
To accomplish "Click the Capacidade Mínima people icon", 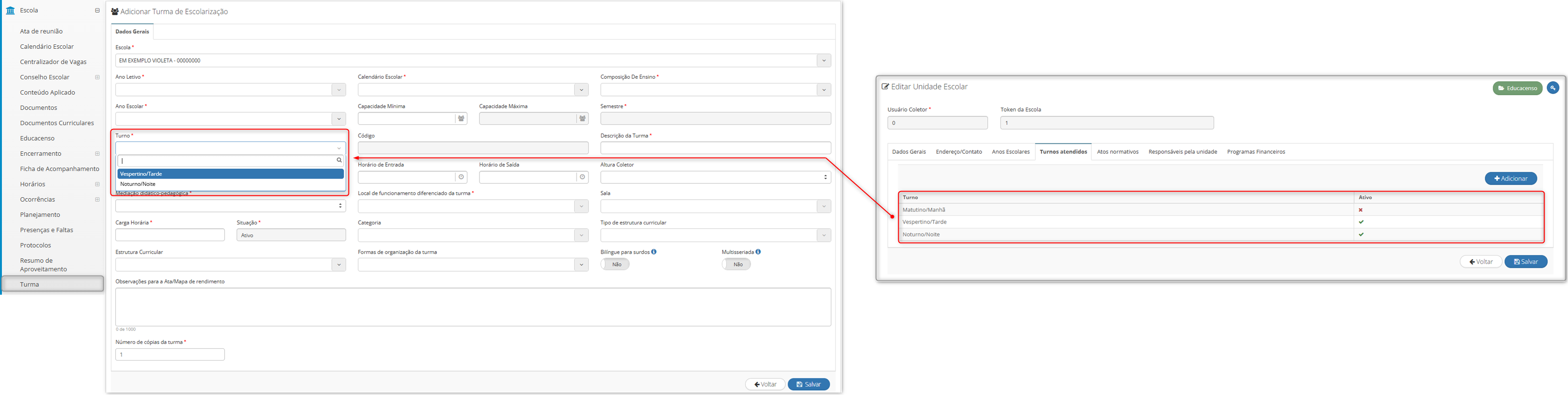I will point(461,118).
